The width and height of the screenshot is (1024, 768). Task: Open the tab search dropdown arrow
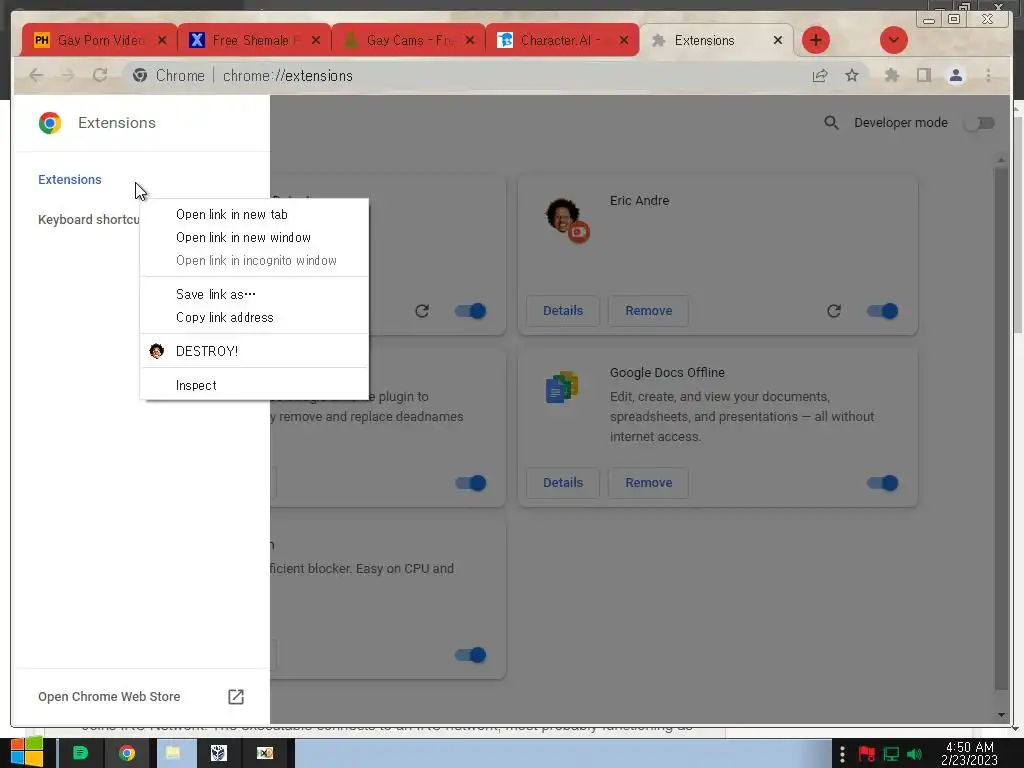click(893, 40)
